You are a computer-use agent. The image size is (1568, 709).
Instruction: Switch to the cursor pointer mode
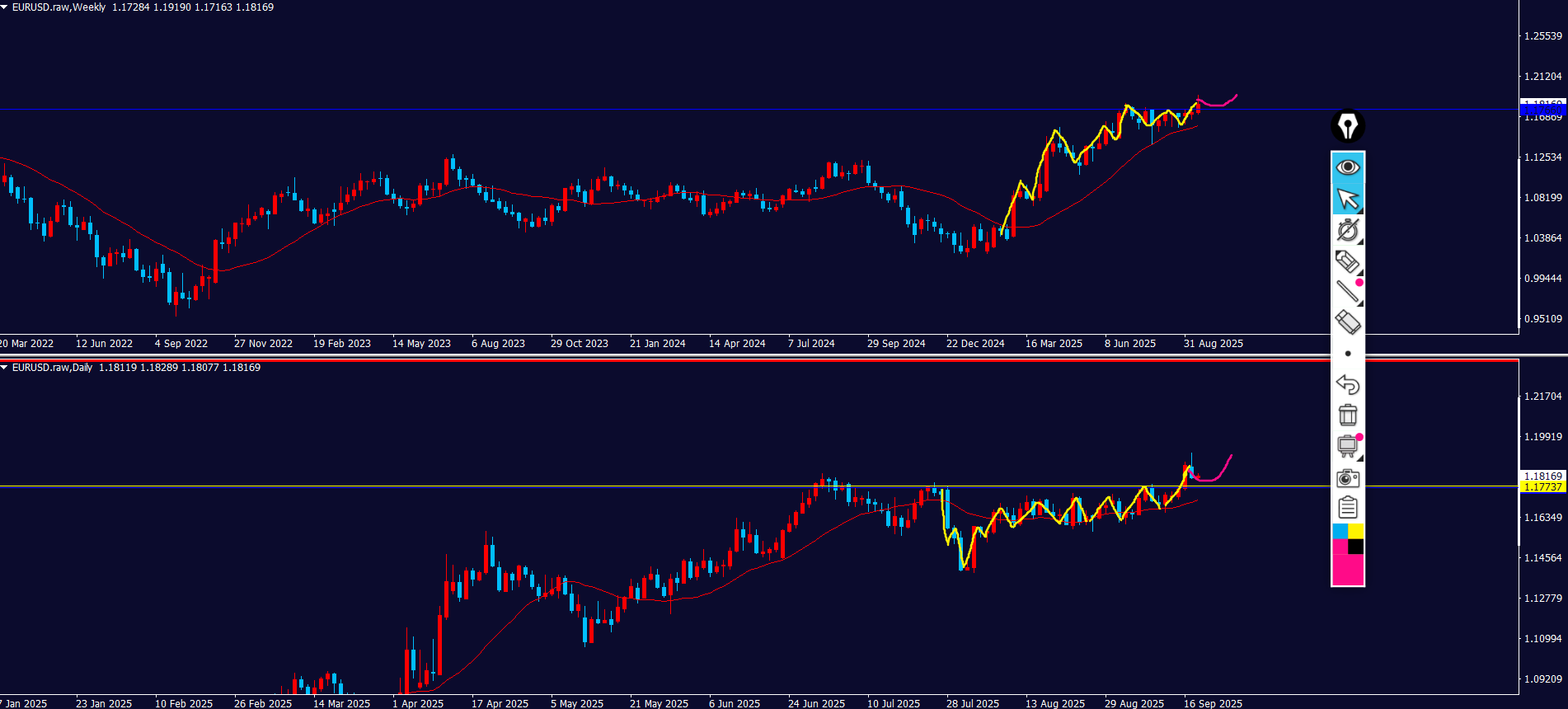[x=1347, y=199]
